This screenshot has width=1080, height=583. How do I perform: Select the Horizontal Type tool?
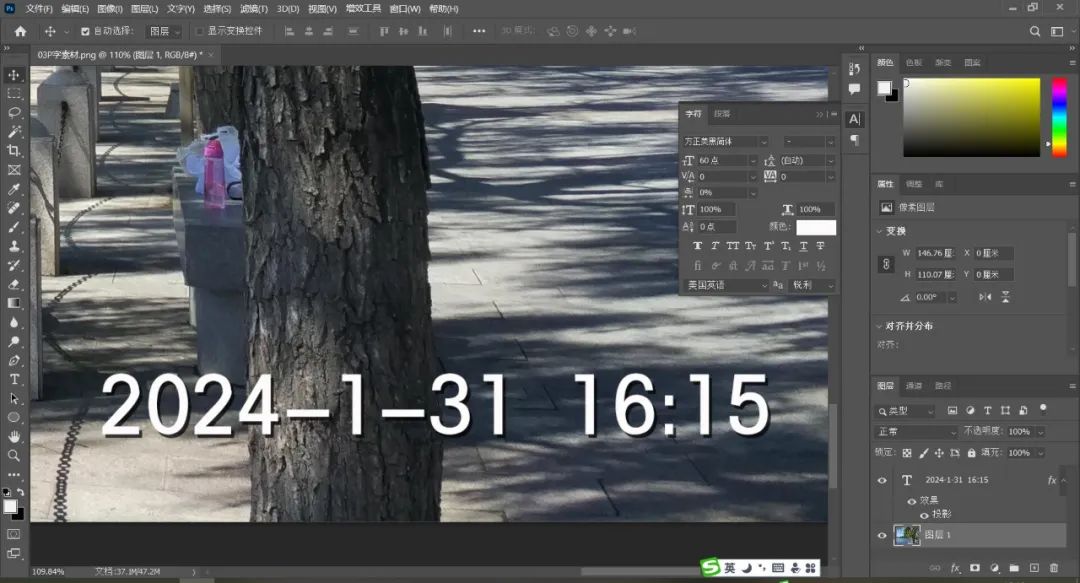coord(14,379)
